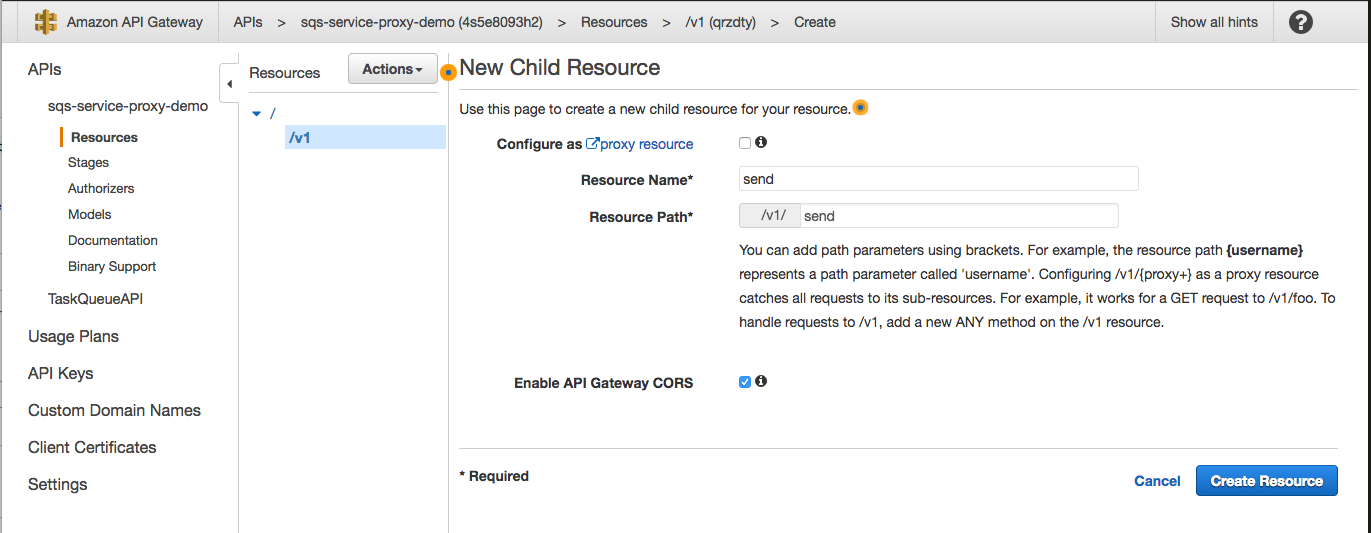Enable the Configure as proxy resource checkbox
1371x533 pixels.
(745, 143)
